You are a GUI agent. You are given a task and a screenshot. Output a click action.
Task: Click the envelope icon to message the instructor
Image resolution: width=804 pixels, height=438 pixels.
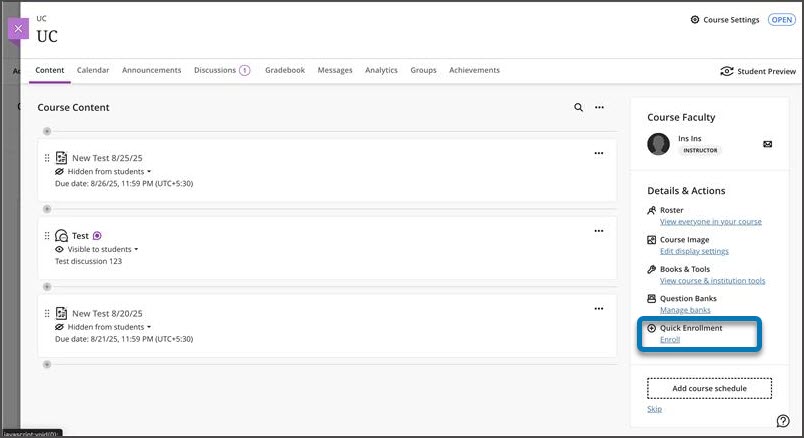(767, 144)
